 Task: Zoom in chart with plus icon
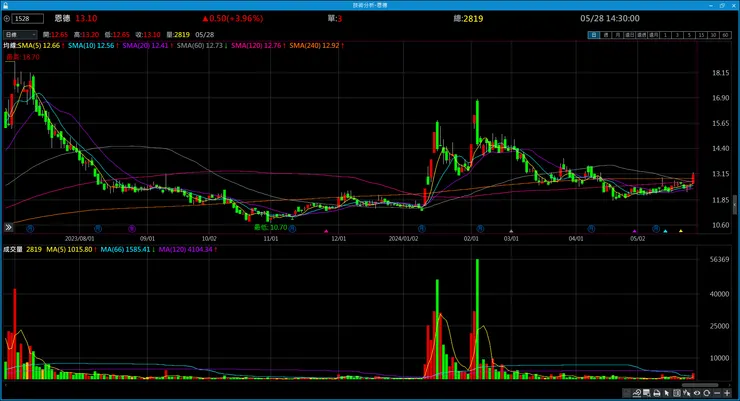(x=727, y=393)
